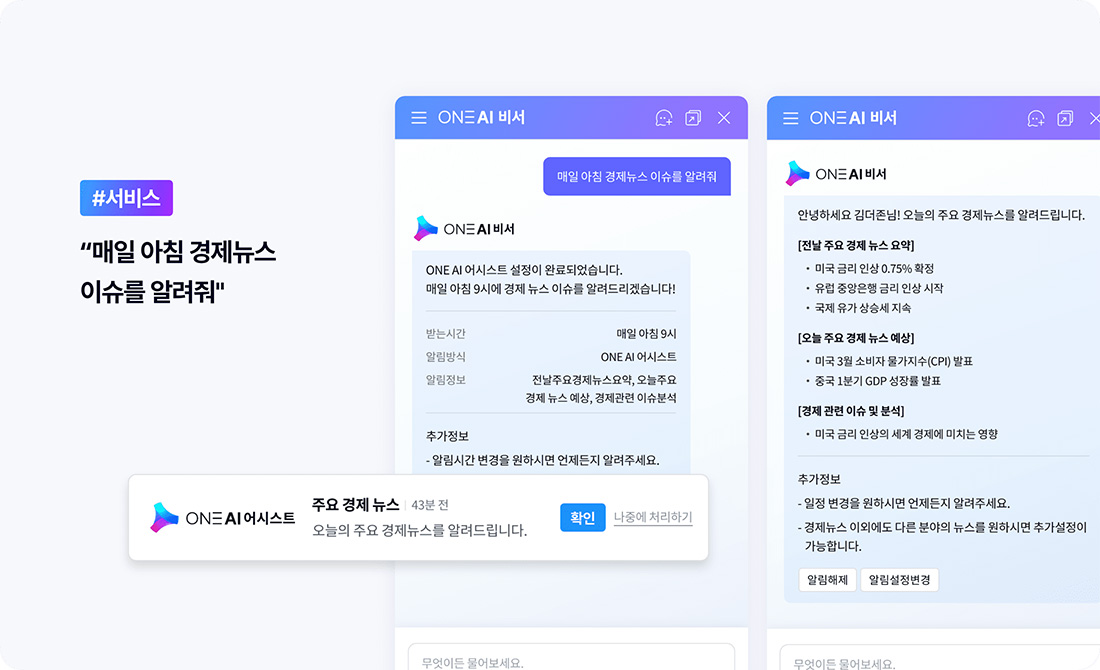The width and height of the screenshot is (1100, 670).
Task: Open hamburger menu in right ONE AI 비서 window
Action: tap(791, 119)
